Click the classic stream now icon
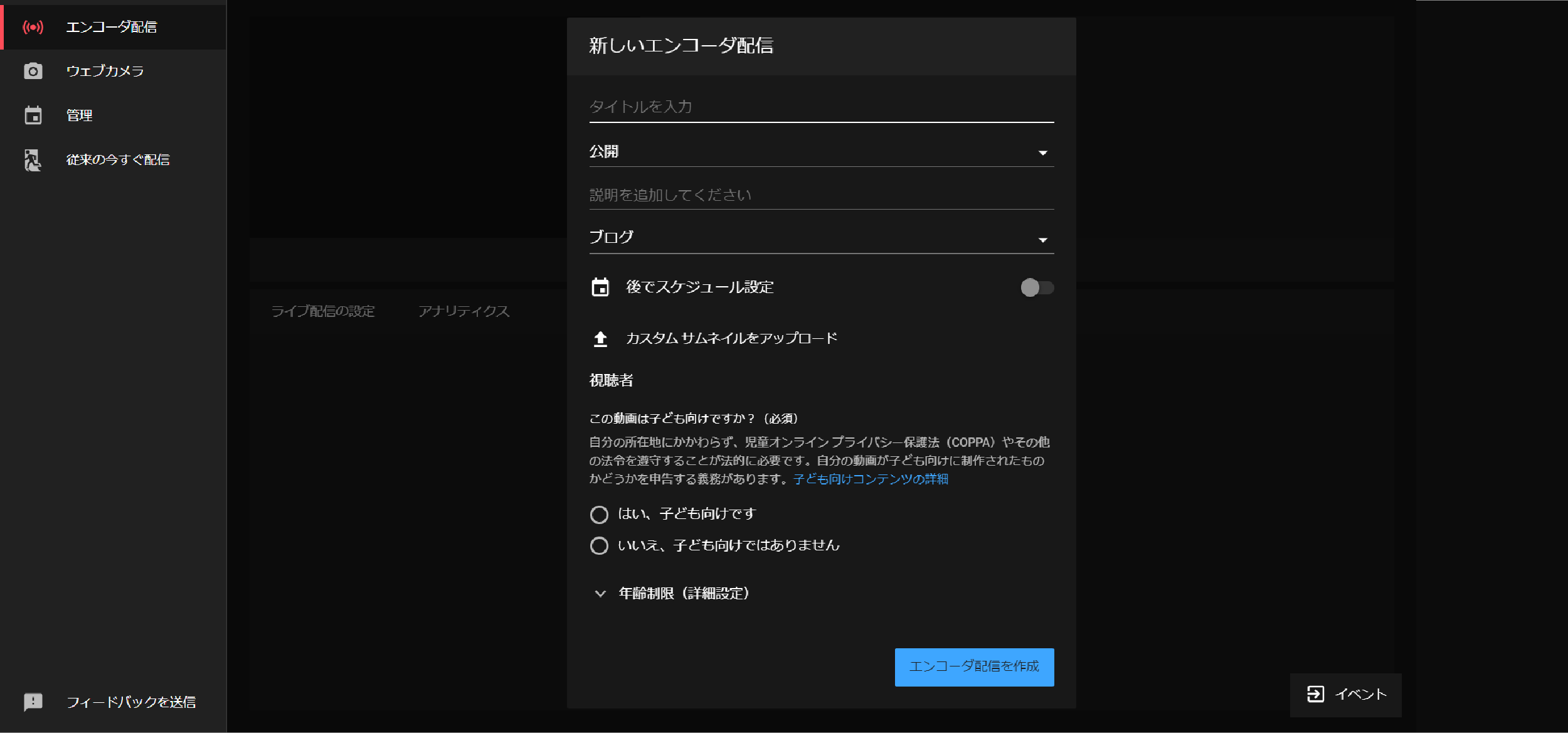 [x=33, y=160]
